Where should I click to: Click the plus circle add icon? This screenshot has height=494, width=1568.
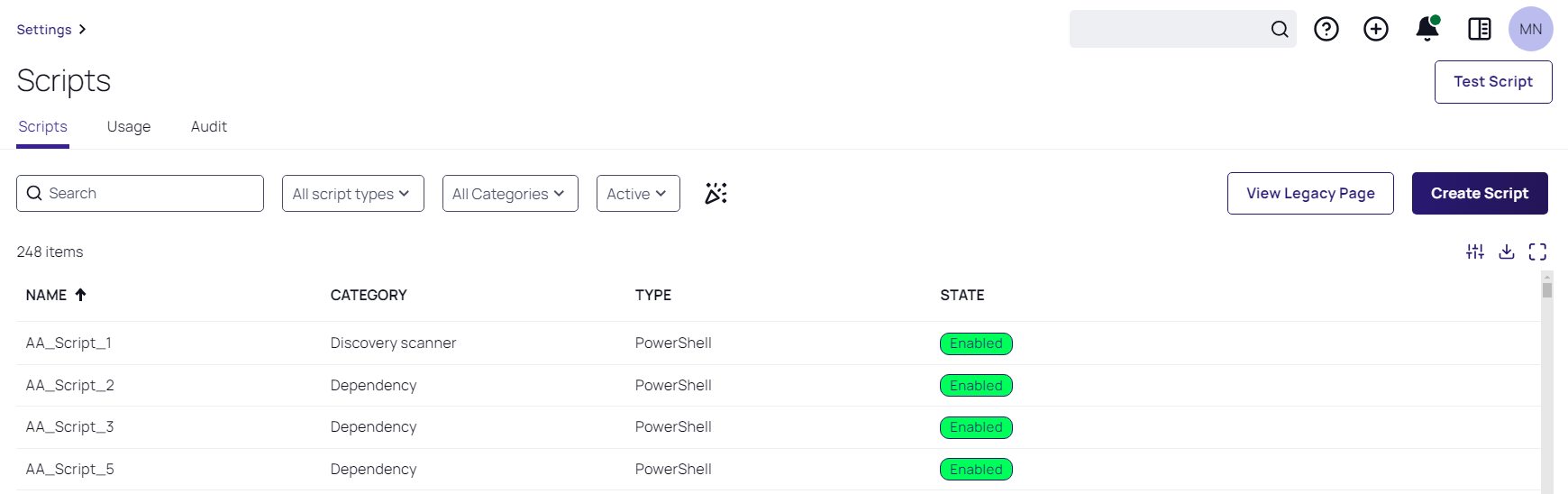click(x=1376, y=29)
